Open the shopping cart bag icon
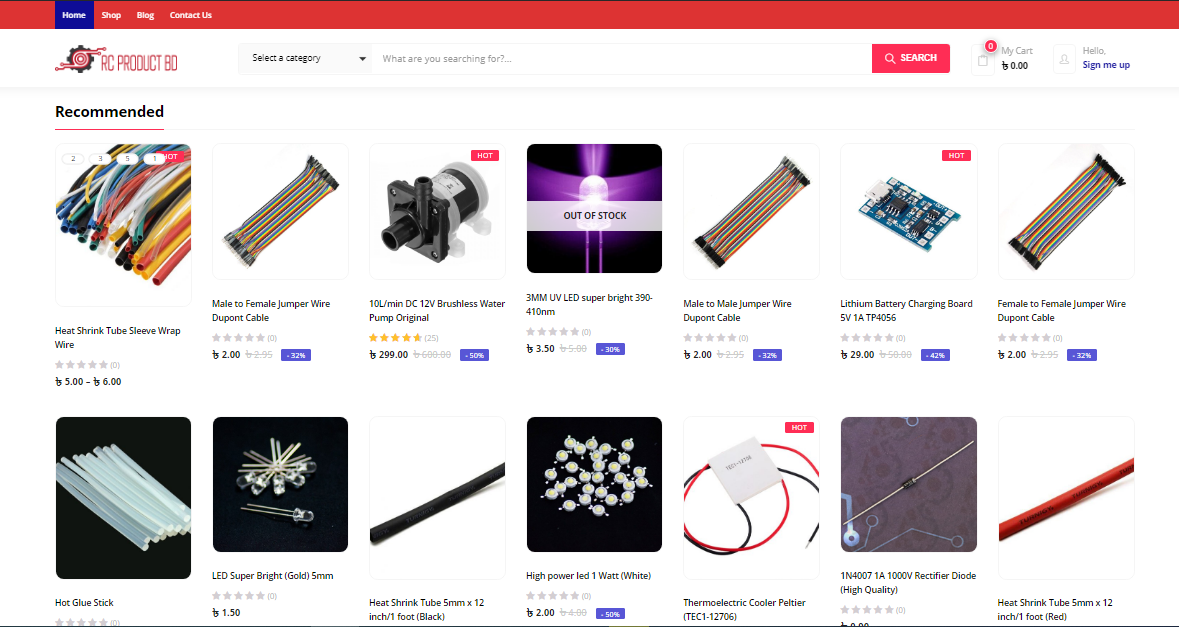Image resolution: width=1179 pixels, height=627 pixels. click(x=983, y=60)
